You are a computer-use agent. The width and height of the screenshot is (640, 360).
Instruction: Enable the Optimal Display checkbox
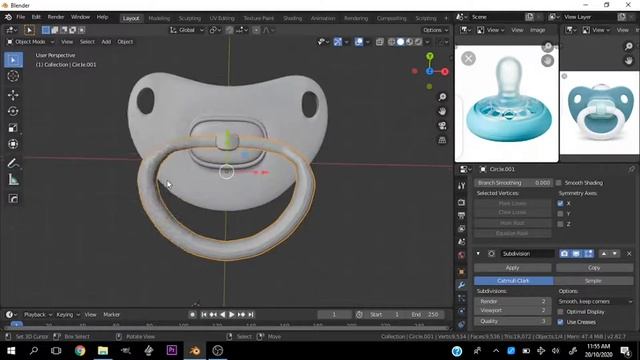560,312
